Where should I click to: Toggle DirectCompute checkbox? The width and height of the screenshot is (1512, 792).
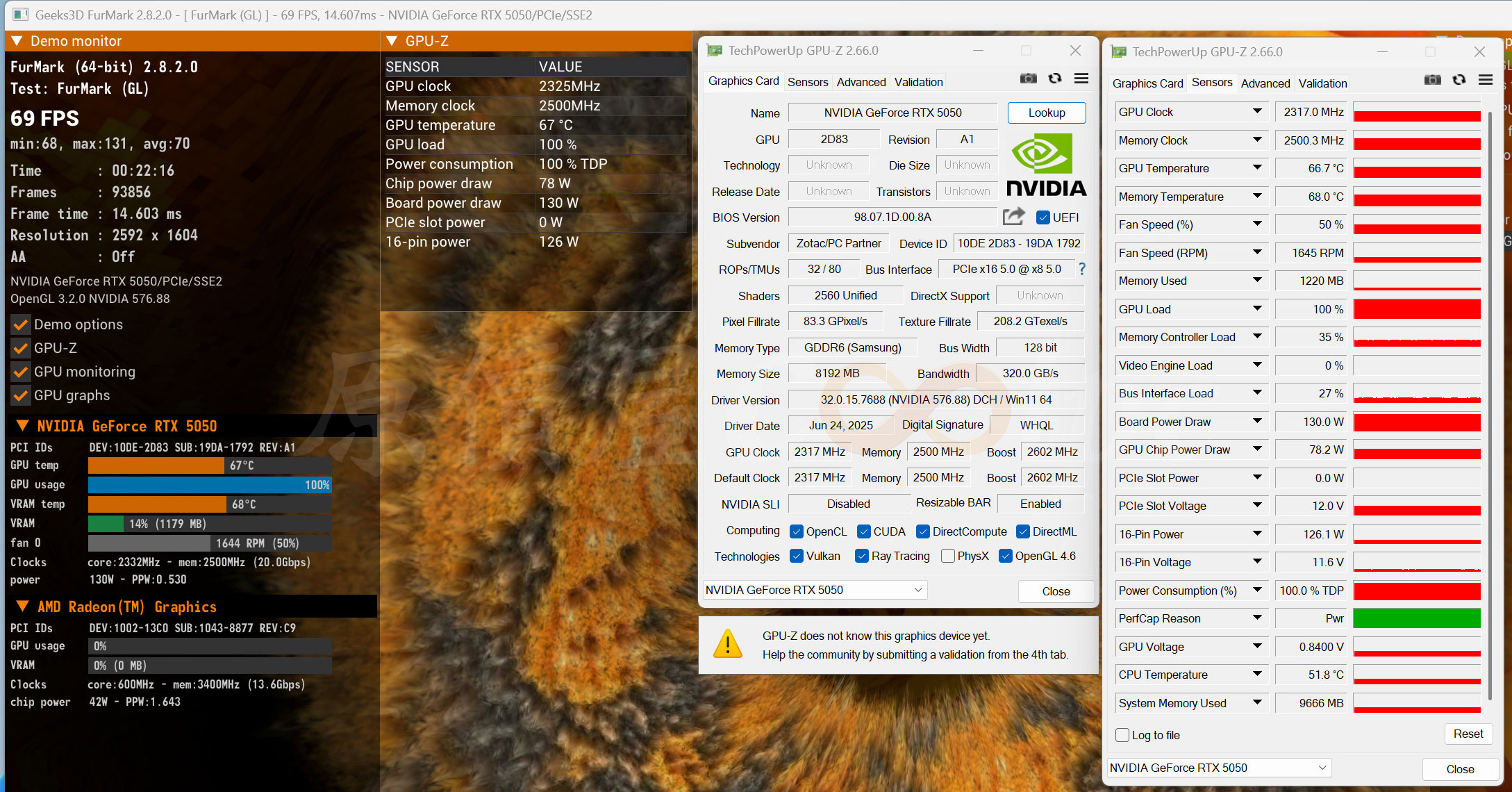(x=923, y=531)
